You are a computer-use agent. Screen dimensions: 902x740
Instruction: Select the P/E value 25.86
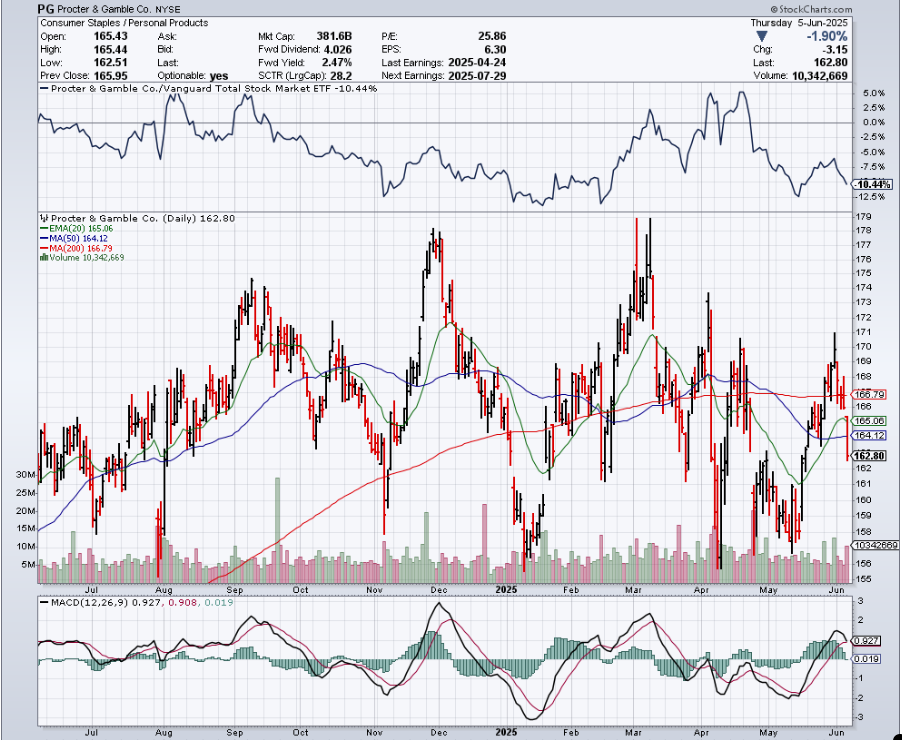[x=492, y=36]
